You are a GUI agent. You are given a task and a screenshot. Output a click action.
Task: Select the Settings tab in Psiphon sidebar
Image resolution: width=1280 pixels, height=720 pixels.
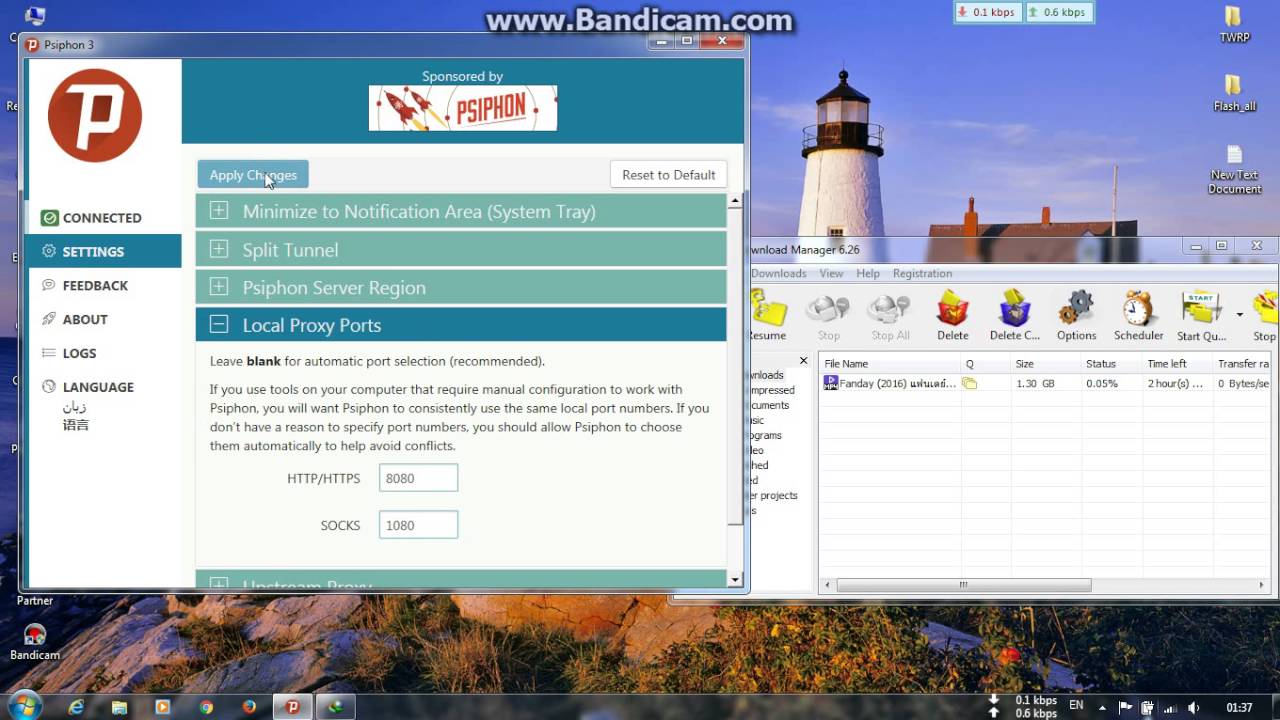(x=104, y=251)
